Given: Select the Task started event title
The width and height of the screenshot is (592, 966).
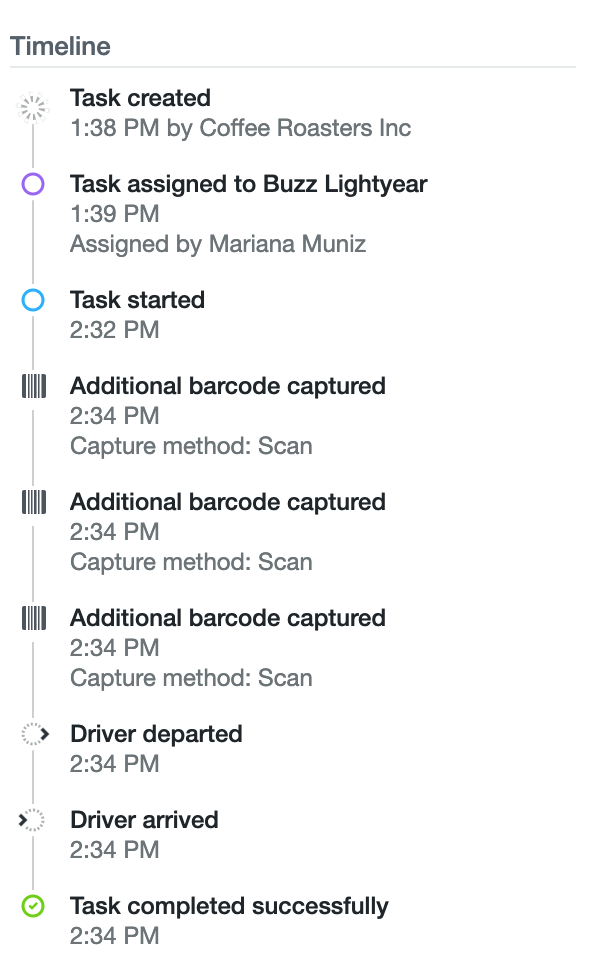Looking at the screenshot, I should click(x=137, y=300).
